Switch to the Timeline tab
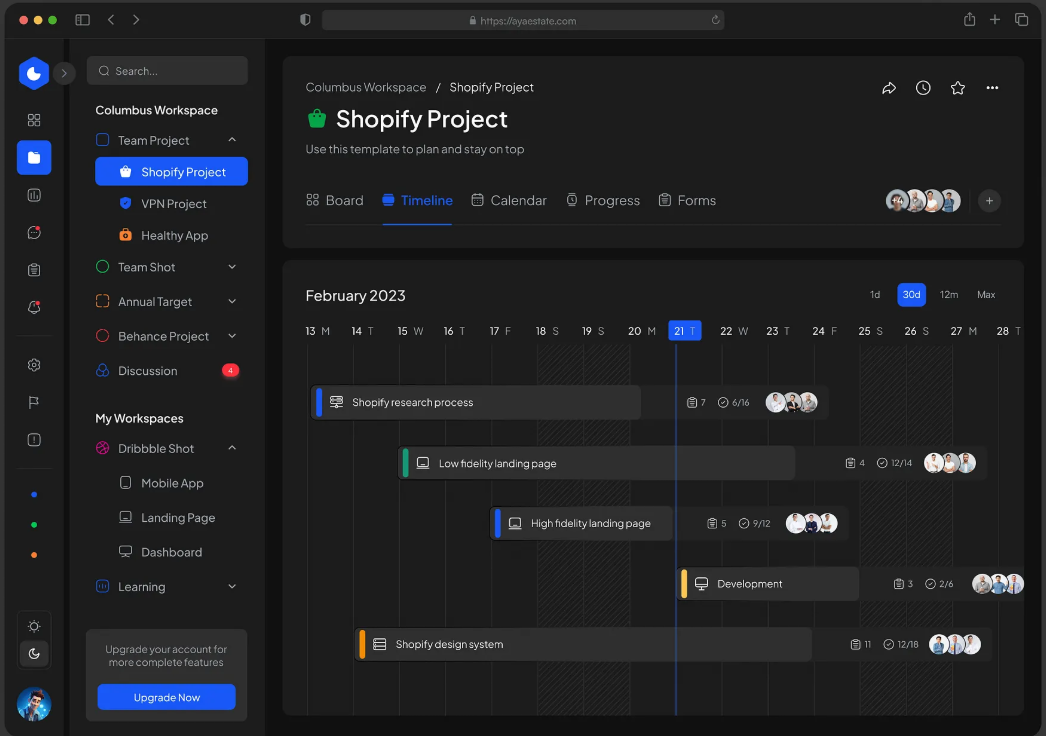The height and width of the screenshot is (736, 1046). pyautogui.click(x=418, y=200)
